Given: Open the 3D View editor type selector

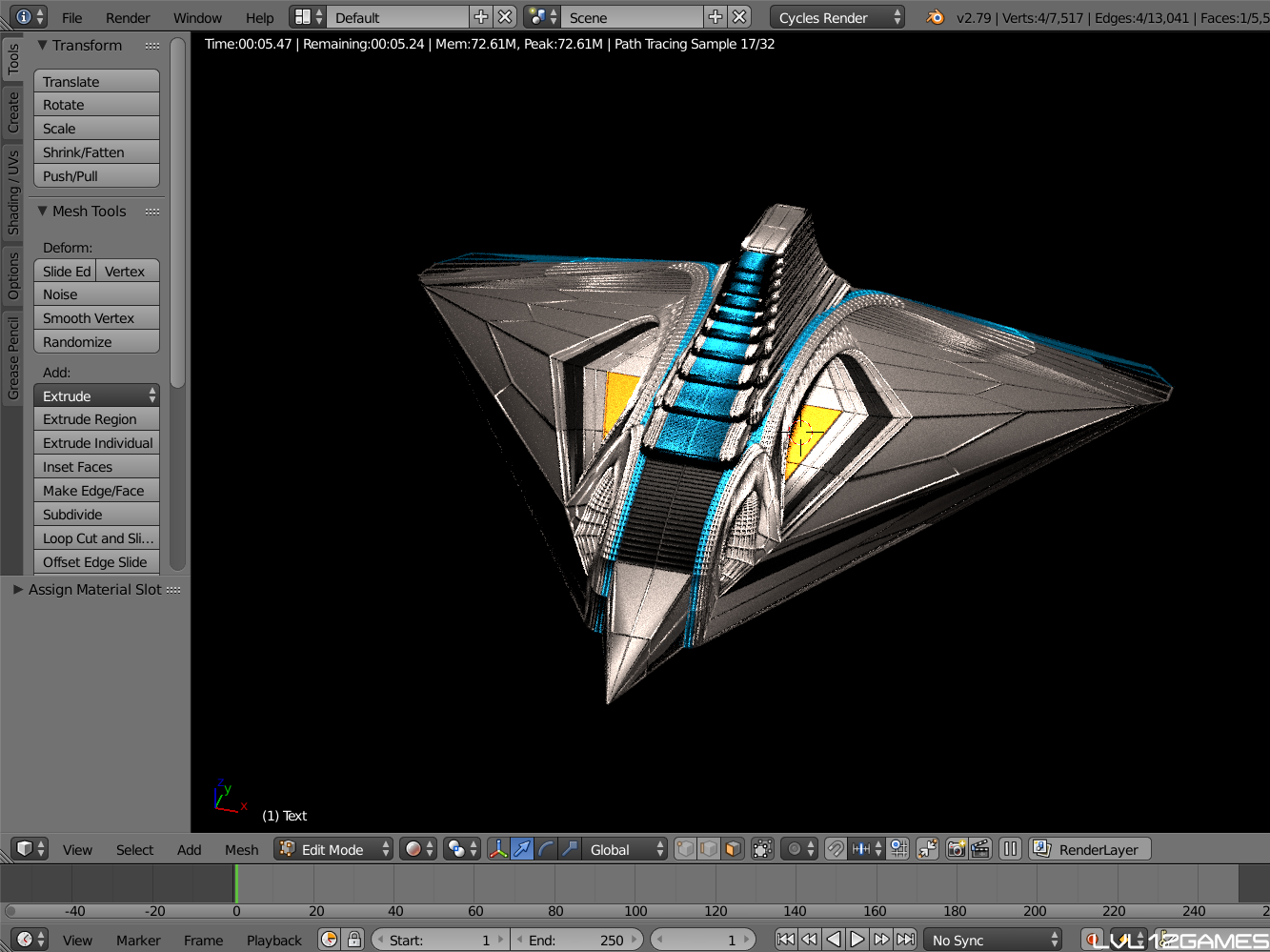Looking at the screenshot, I should click(x=30, y=849).
